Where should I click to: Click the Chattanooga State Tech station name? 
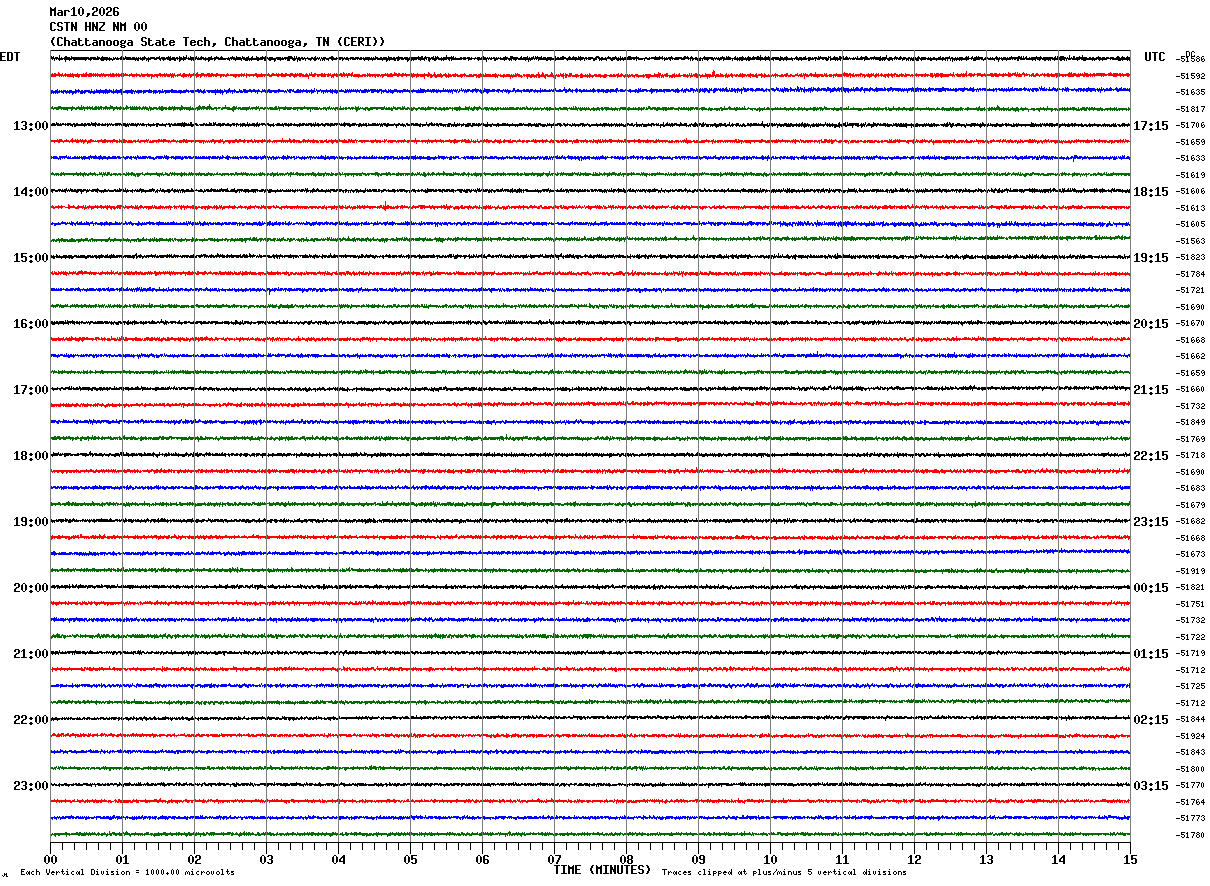[217, 42]
